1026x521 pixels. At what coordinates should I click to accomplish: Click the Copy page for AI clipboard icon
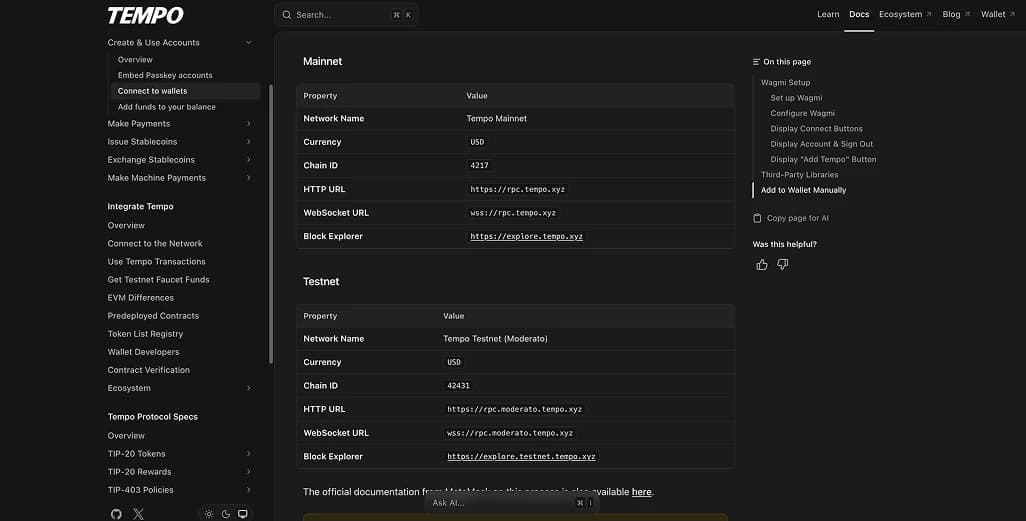(x=757, y=218)
